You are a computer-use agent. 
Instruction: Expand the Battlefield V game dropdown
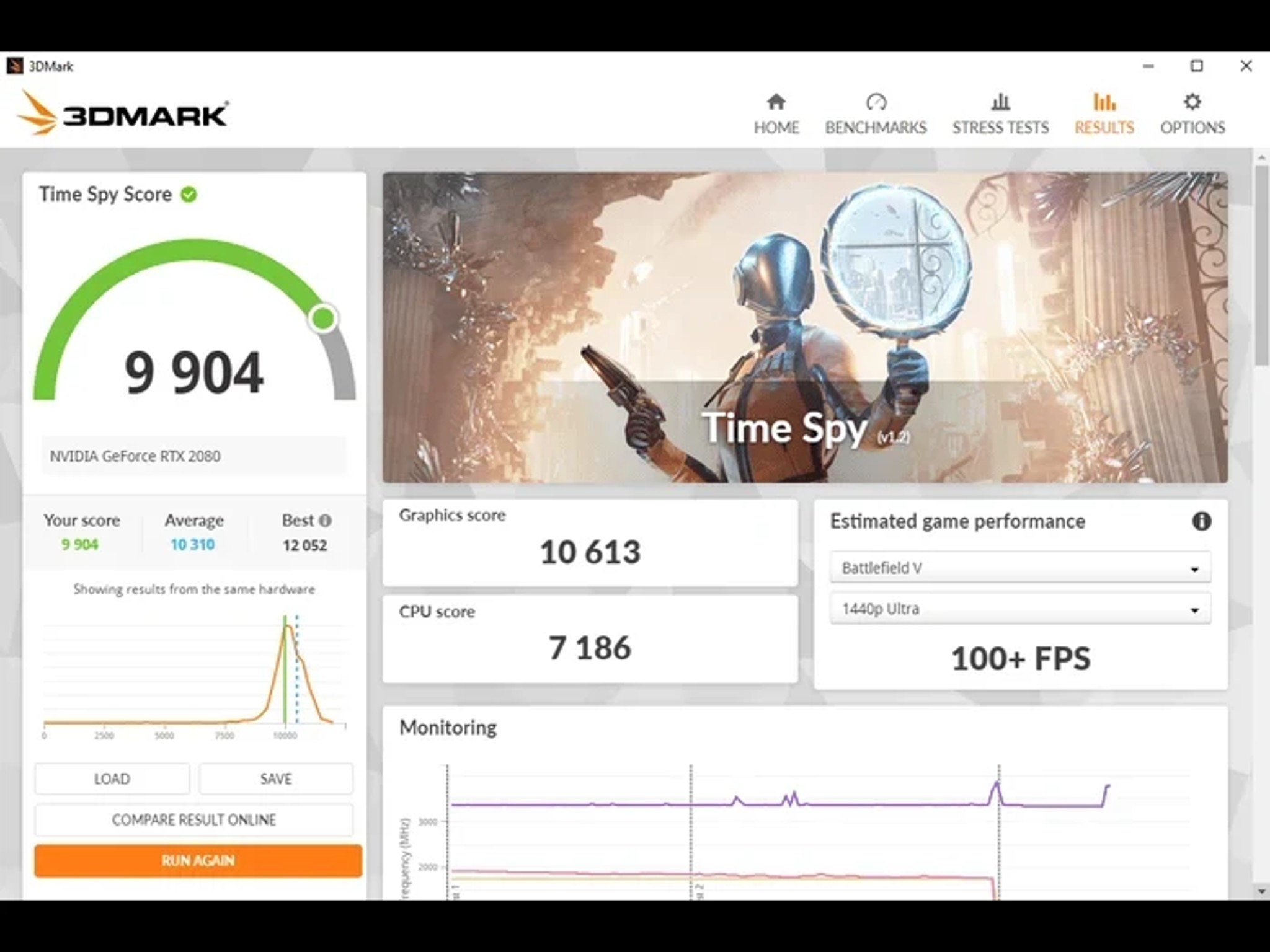click(x=1020, y=568)
